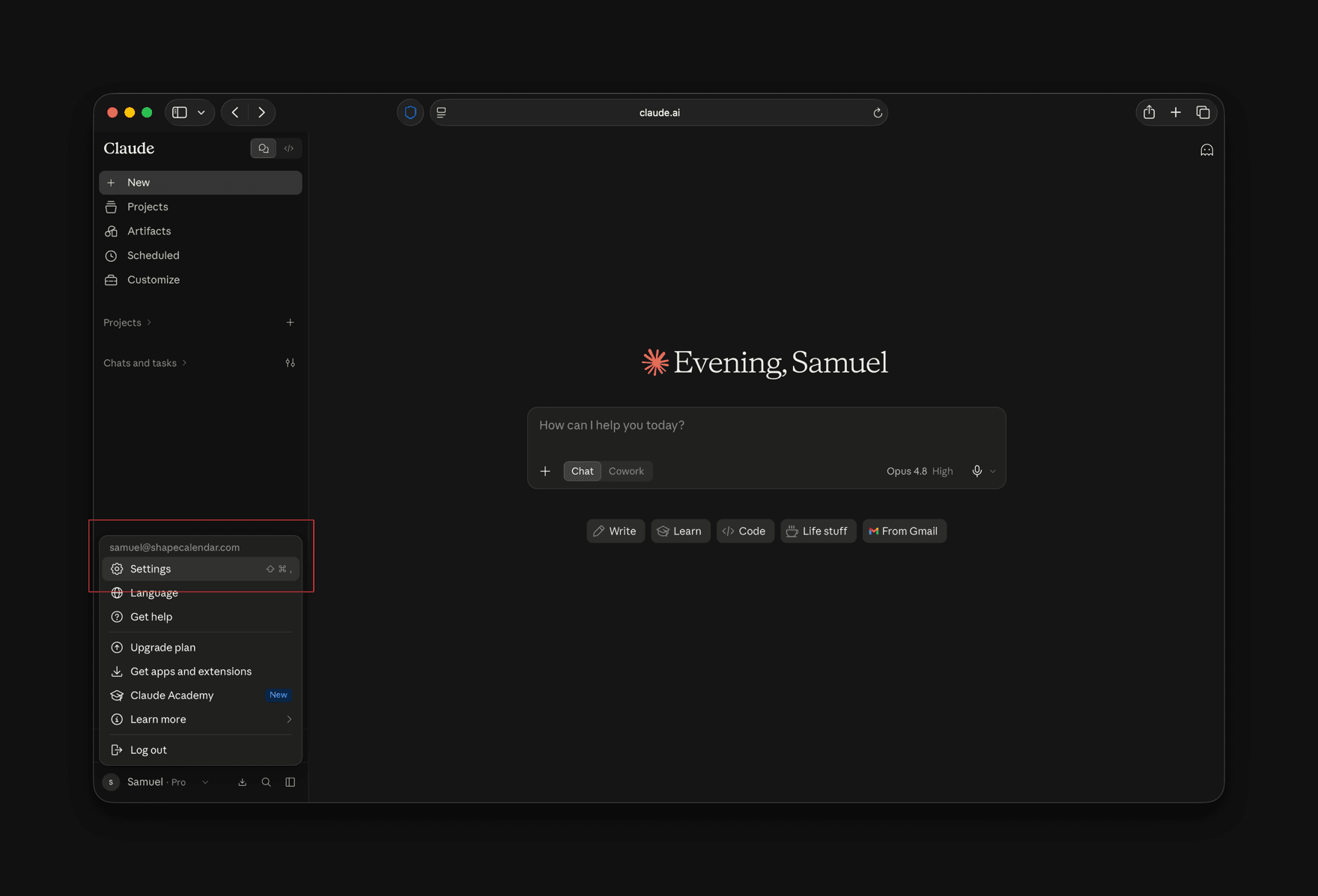Click the search icon in sidebar footer

coord(266,782)
